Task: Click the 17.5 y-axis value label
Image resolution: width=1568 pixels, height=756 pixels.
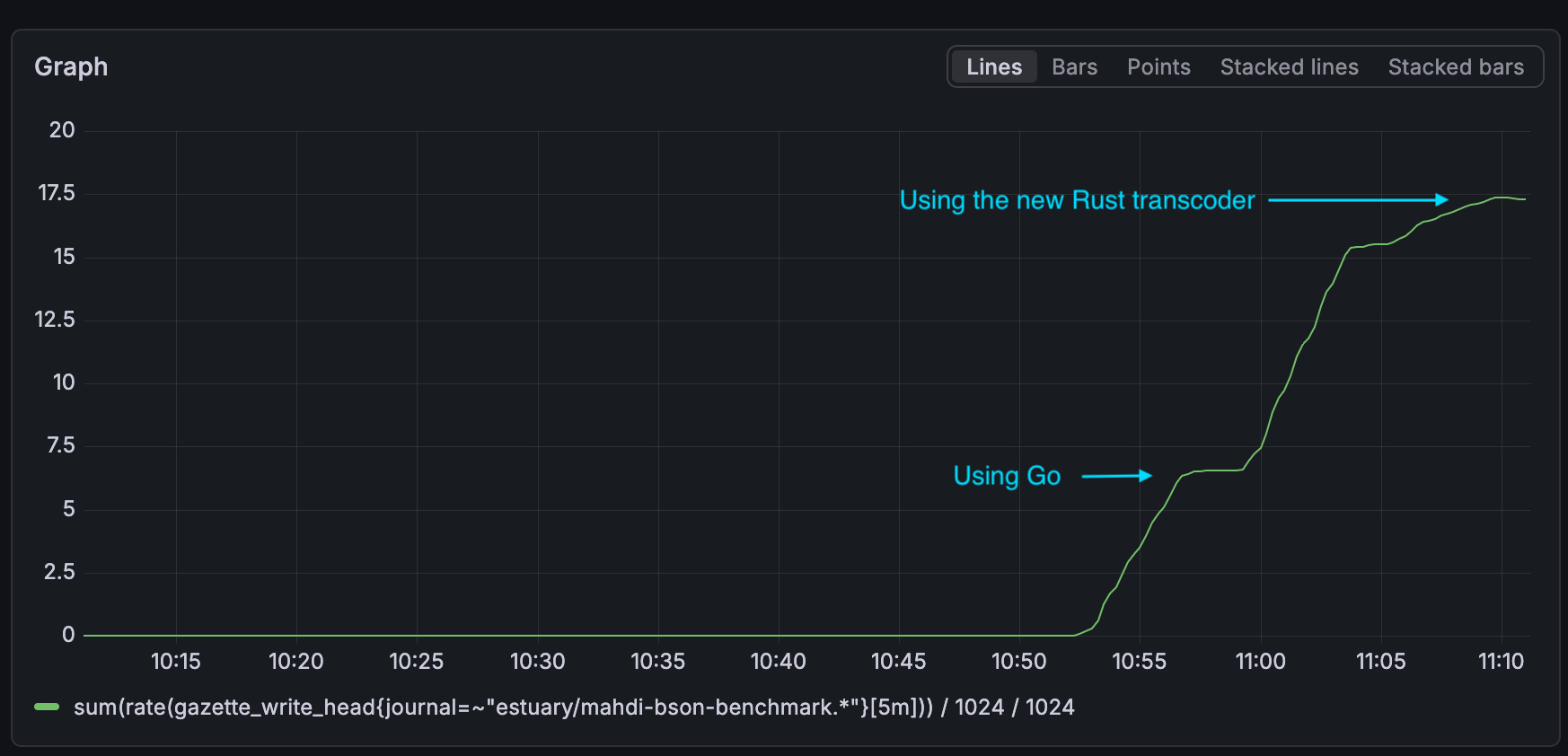Action: click(x=57, y=193)
